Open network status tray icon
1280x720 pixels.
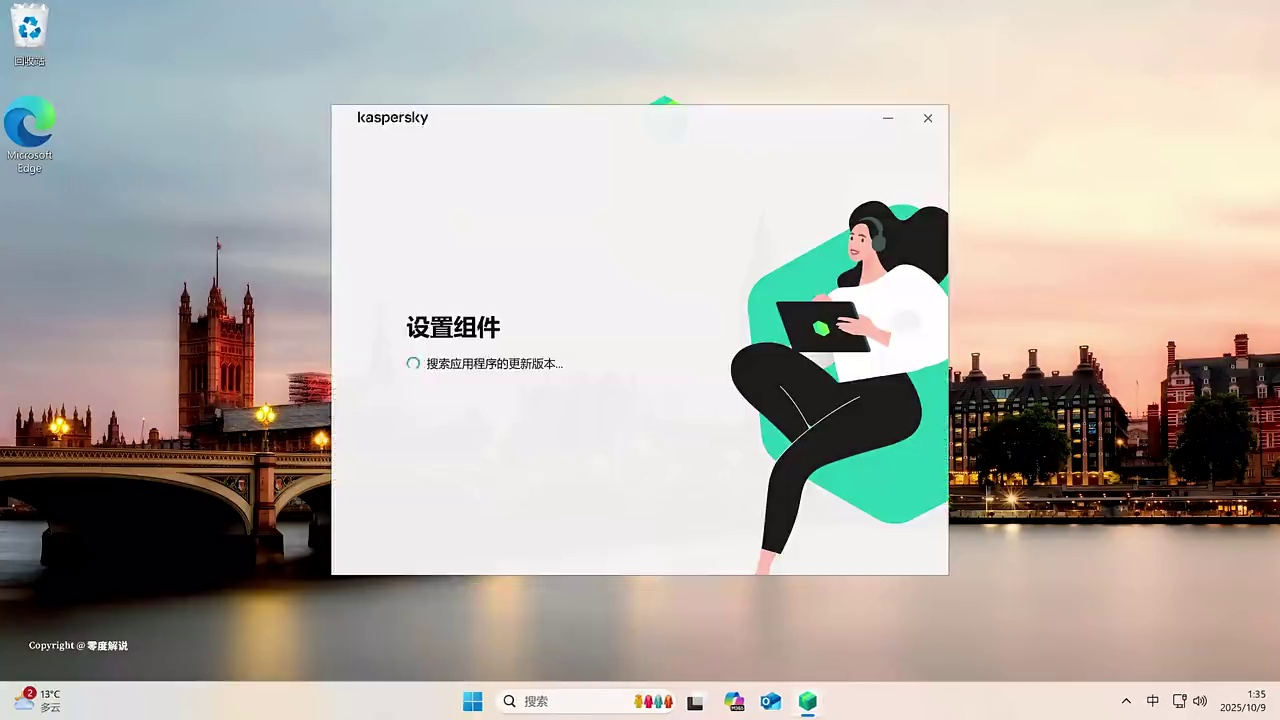1179,702
